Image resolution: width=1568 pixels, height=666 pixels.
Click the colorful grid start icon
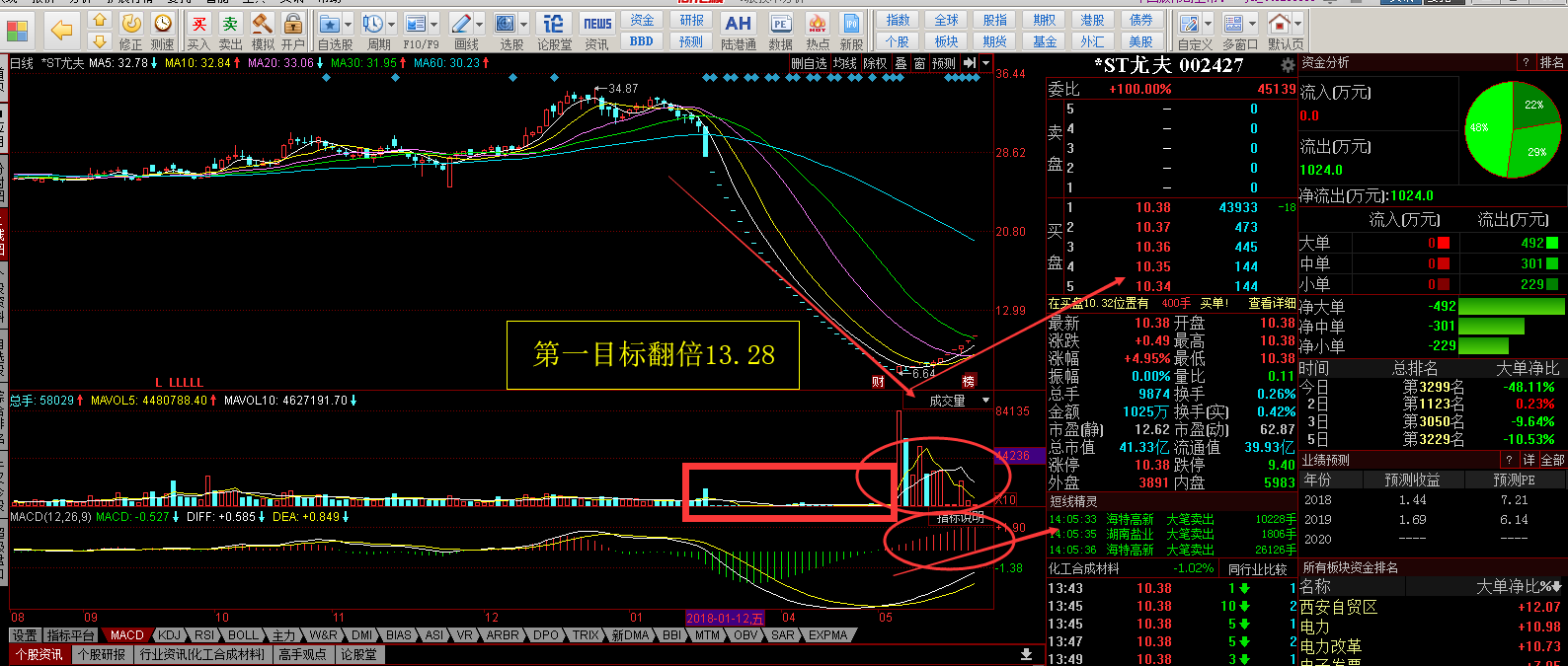[18, 31]
